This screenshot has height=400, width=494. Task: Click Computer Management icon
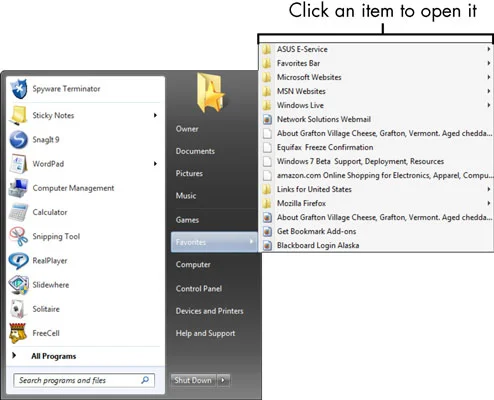point(18,188)
